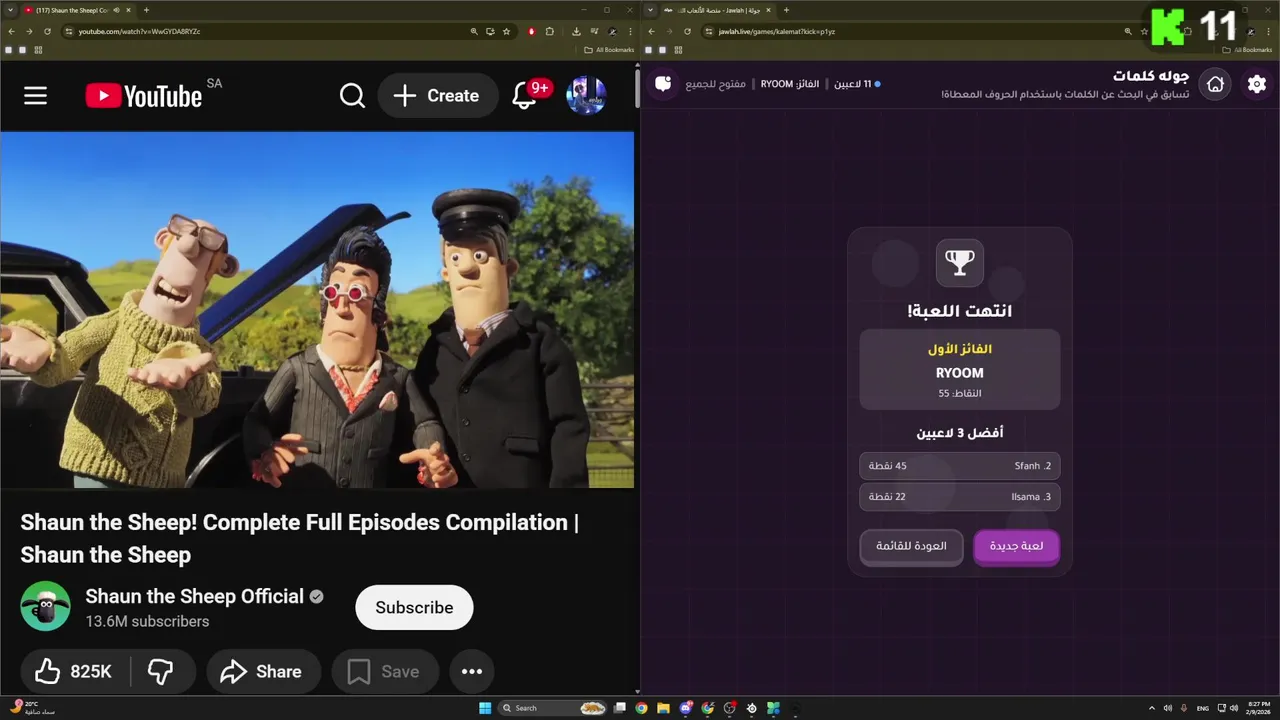This screenshot has width=1280, height=720.
Task: Open more actions ellipsis below the video
Action: tap(472, 671)
